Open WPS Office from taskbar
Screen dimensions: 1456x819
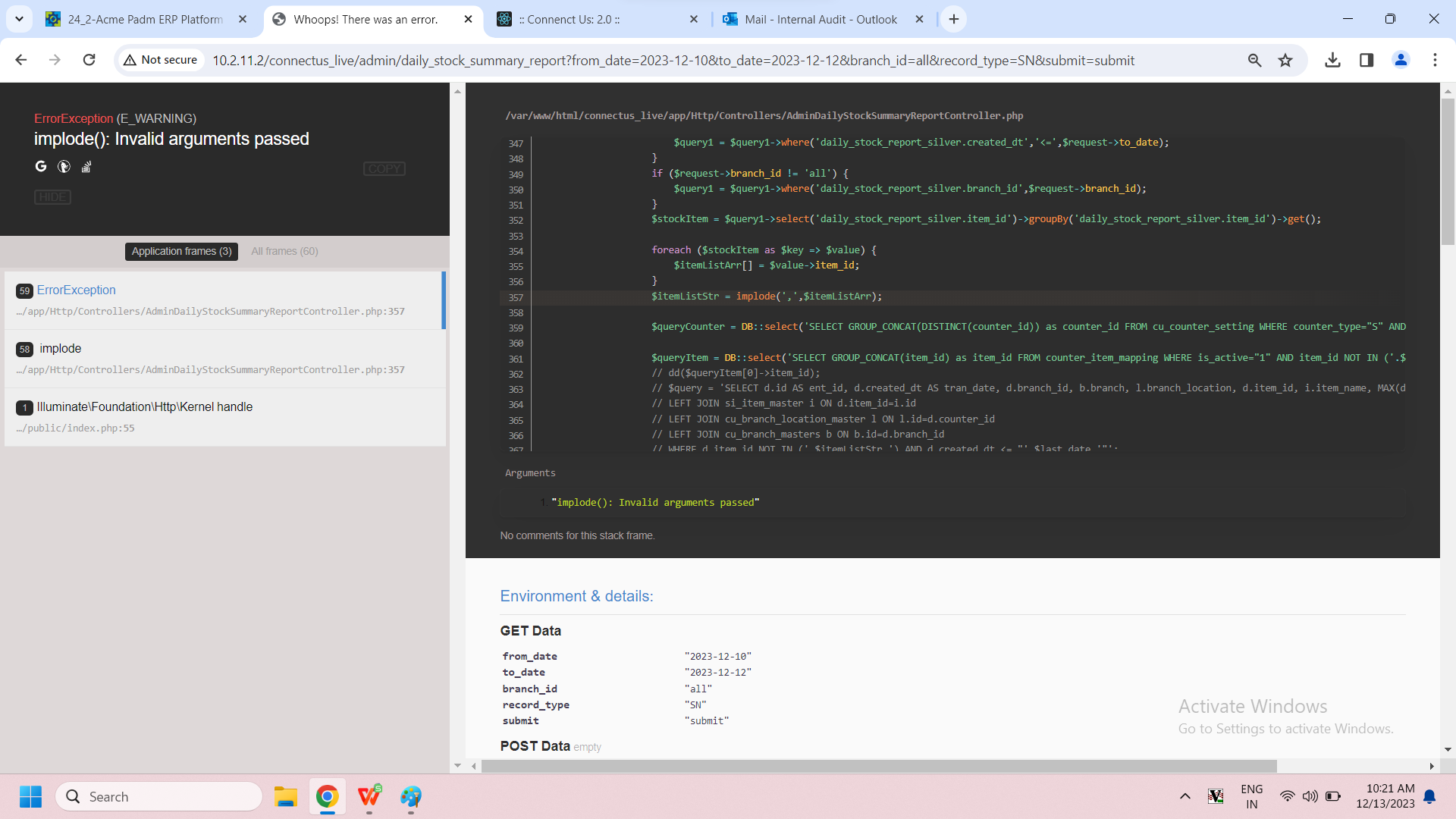tap(369, 796)
